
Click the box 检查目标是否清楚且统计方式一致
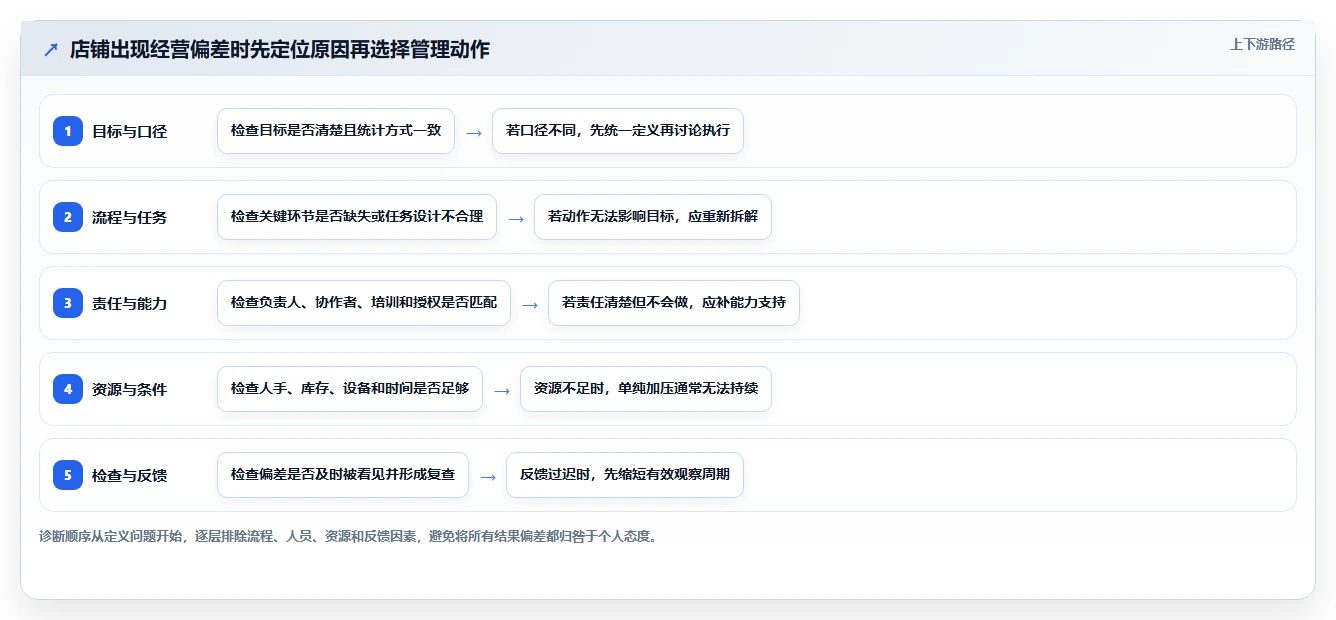(x=336, y=131)
